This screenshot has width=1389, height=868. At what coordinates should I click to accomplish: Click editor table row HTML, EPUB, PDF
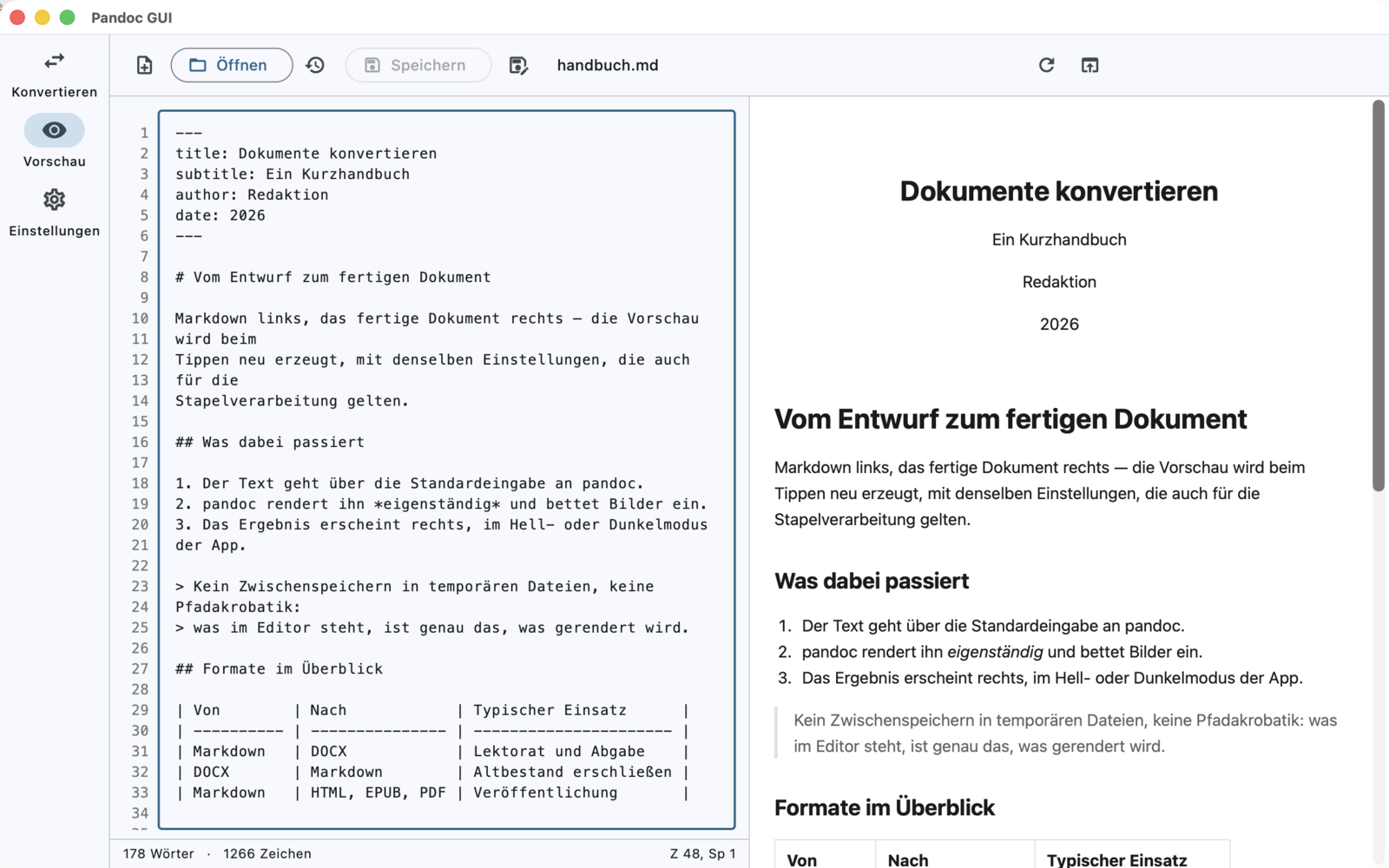(432, 792)
